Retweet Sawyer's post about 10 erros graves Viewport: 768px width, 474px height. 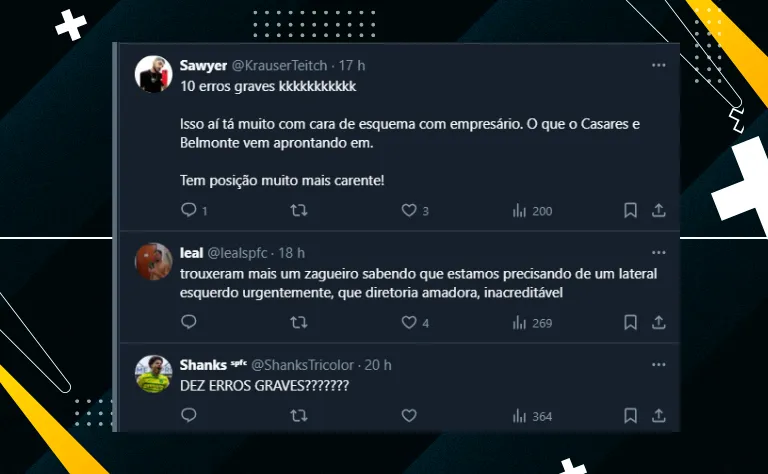point(299,211)
